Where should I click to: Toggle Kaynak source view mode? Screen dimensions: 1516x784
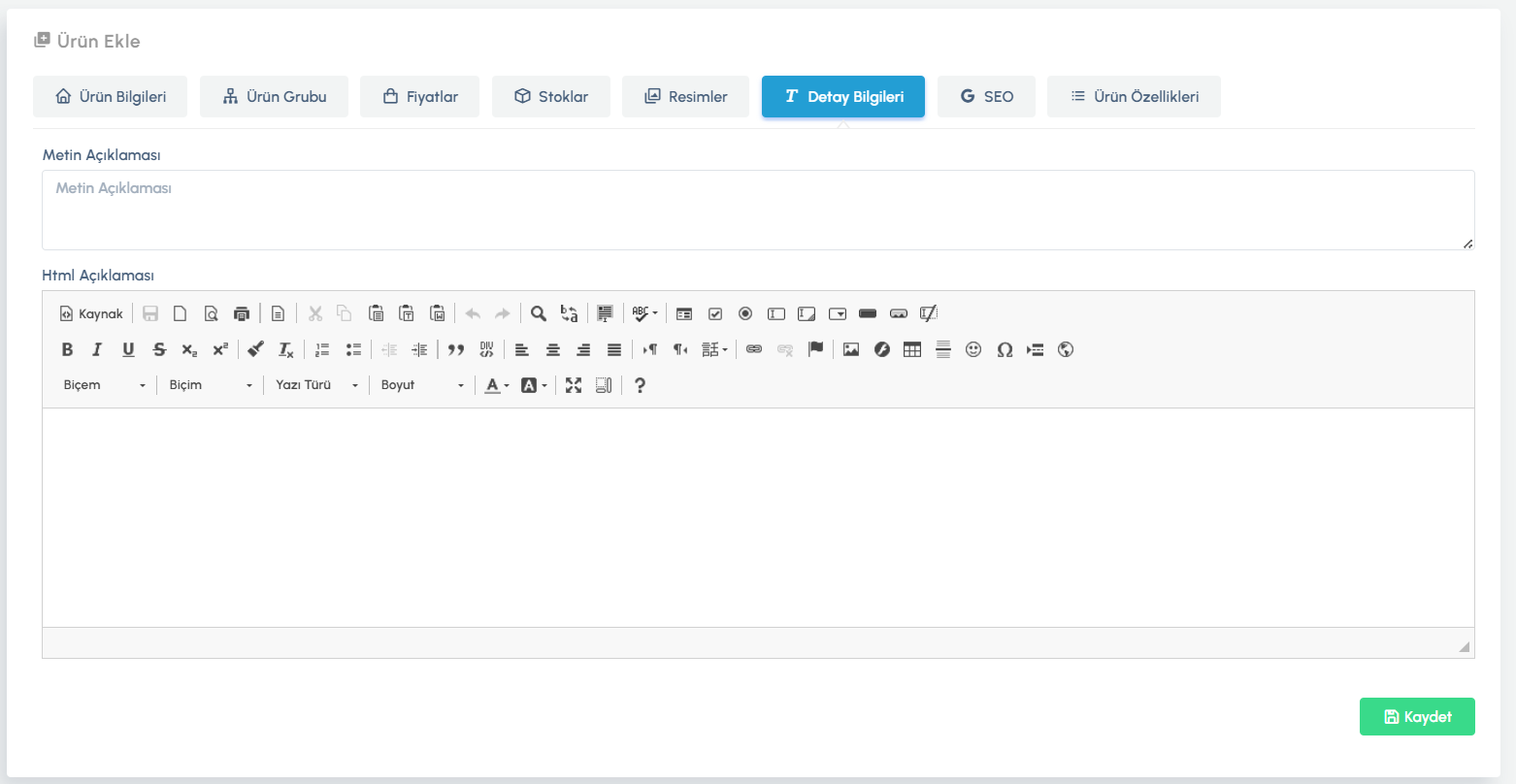tap(91, 313)
